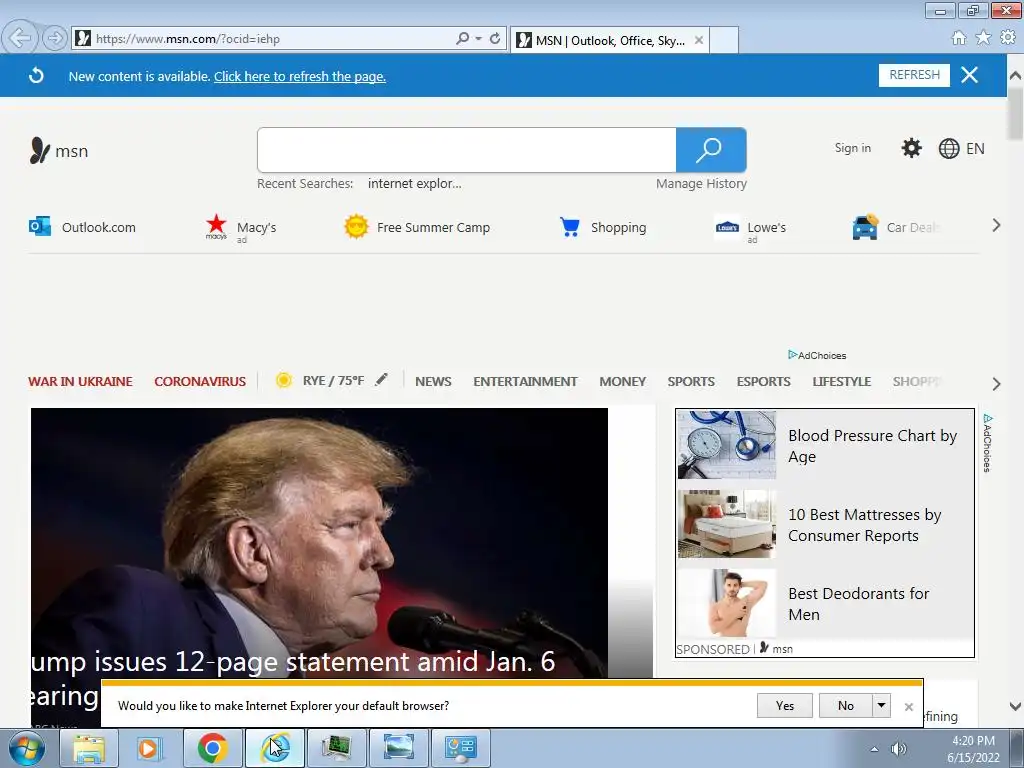The width and height of the screenshot is (1024, 768).
Task: Open the NEWS section
Action: tap(433, 381)
